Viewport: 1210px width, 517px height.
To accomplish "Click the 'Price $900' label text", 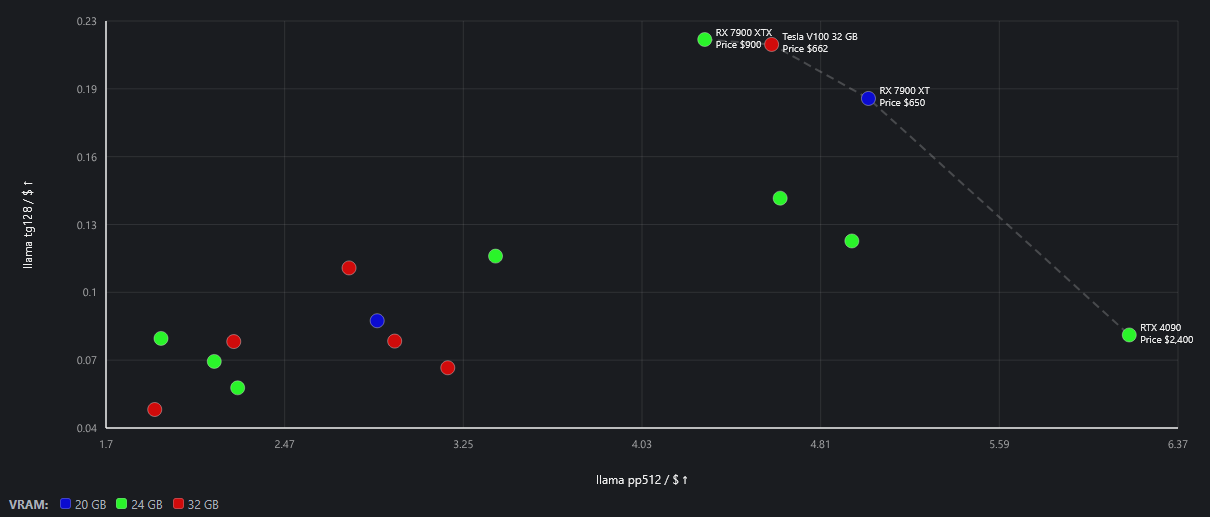I will (x=739, y=45).
